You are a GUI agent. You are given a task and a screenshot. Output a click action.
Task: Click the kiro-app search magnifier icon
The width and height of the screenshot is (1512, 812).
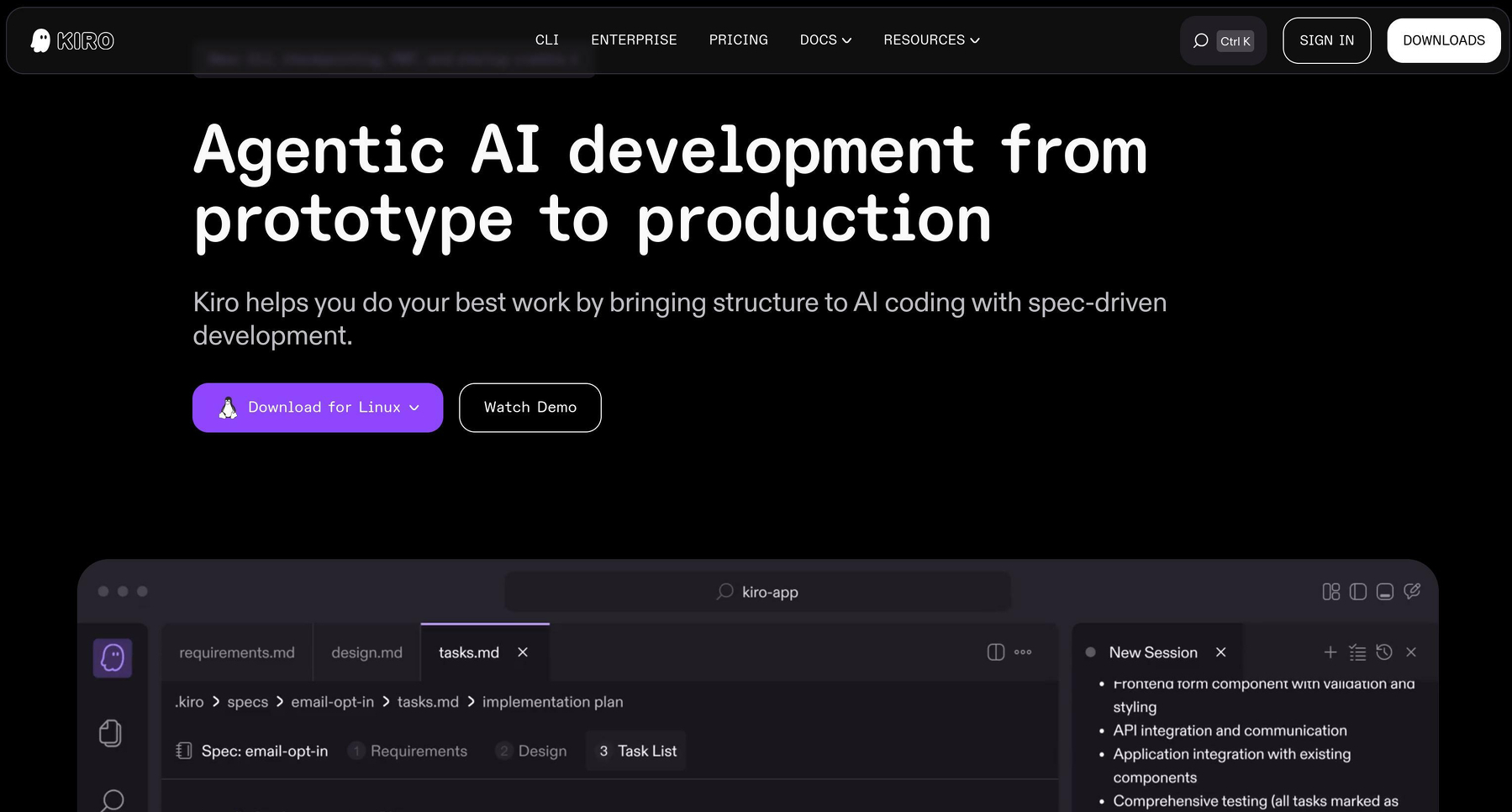pos(724,592)
